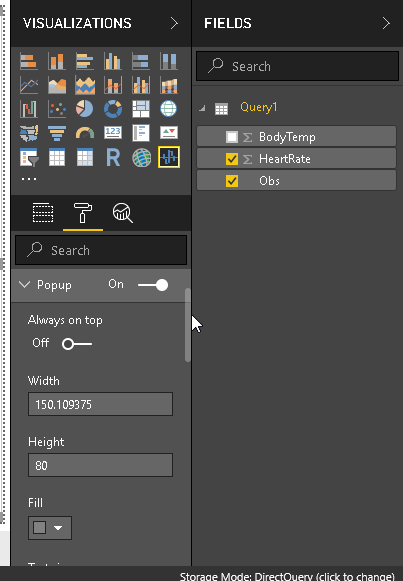Image resolution: width=403 pixels, height=581 pixels.
Task: Select the Ribbon chart visual
Action: (x=169, y=85)
